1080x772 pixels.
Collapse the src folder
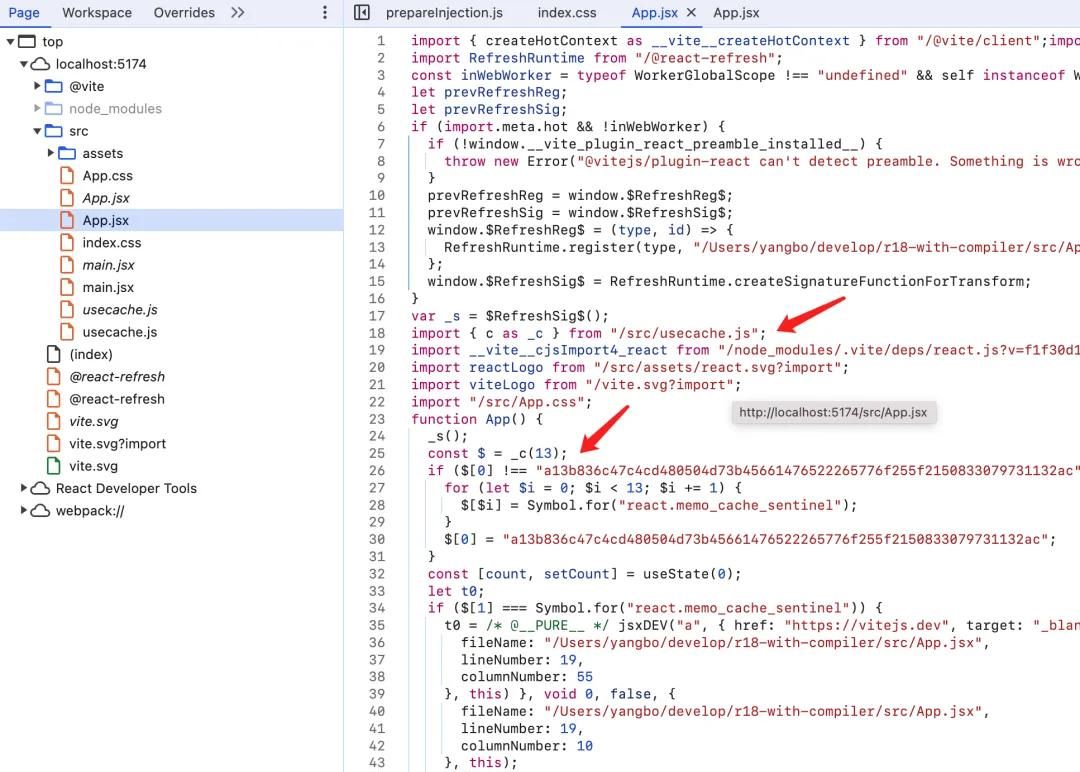click(35, 130)
